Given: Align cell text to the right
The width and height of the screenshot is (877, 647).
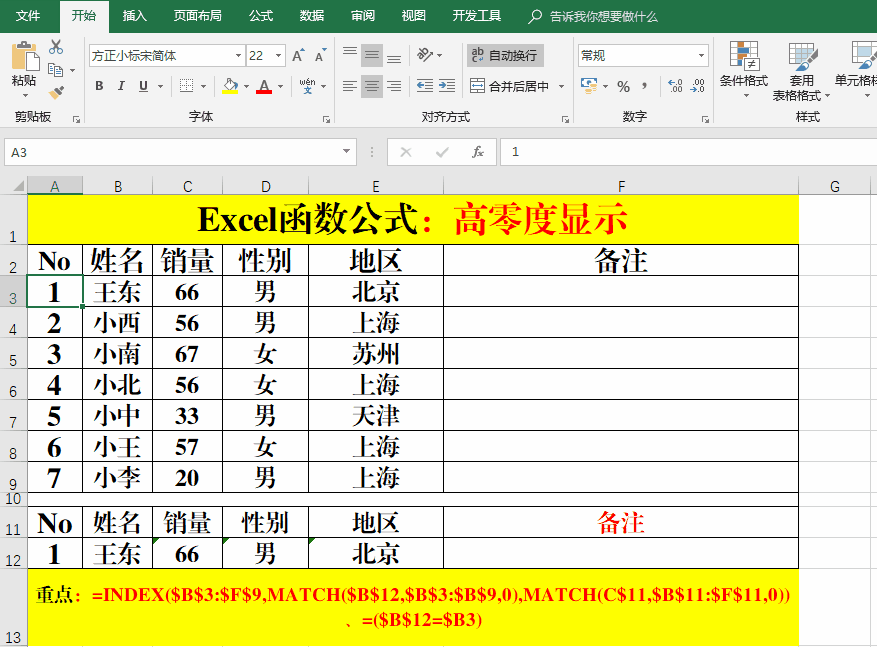Looking at the screenshot, I should coord(394,86).
